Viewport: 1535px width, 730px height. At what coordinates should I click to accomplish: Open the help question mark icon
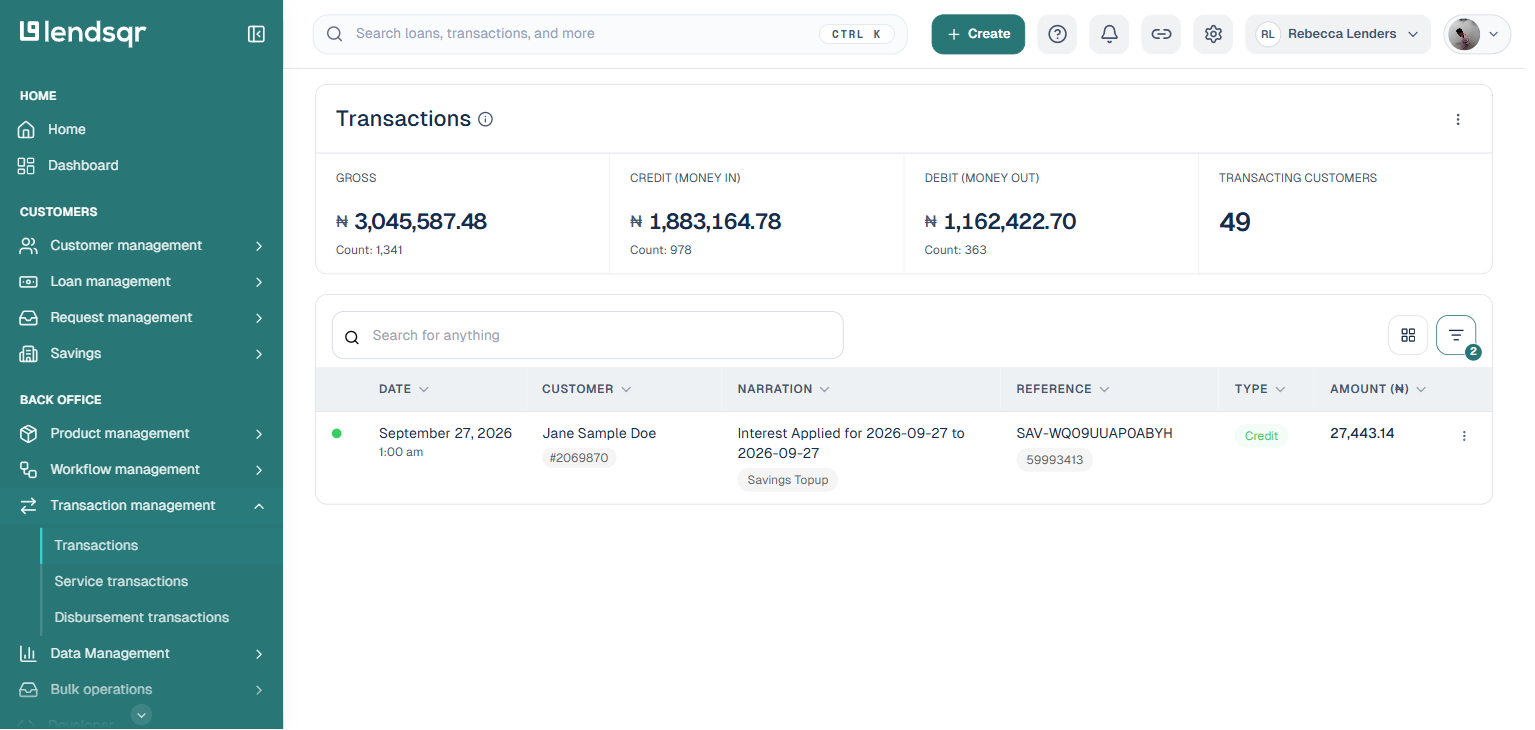tap(1057, 34)
